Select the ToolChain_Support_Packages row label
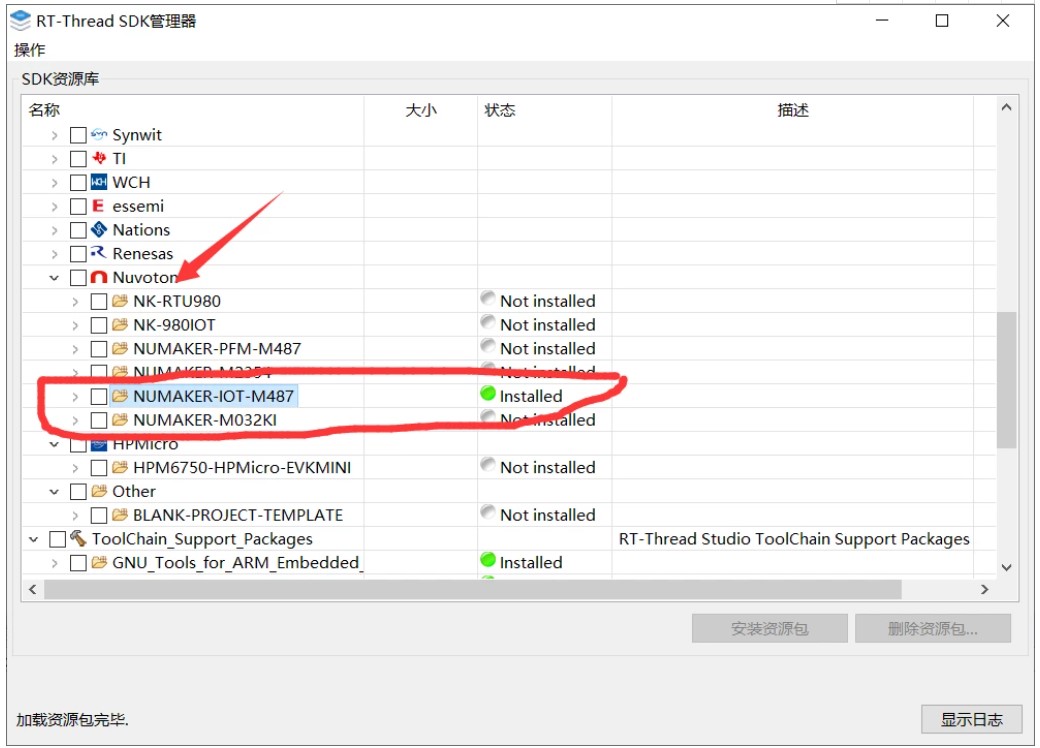Viewport: 1040px width, 748px height. point(202,539)
